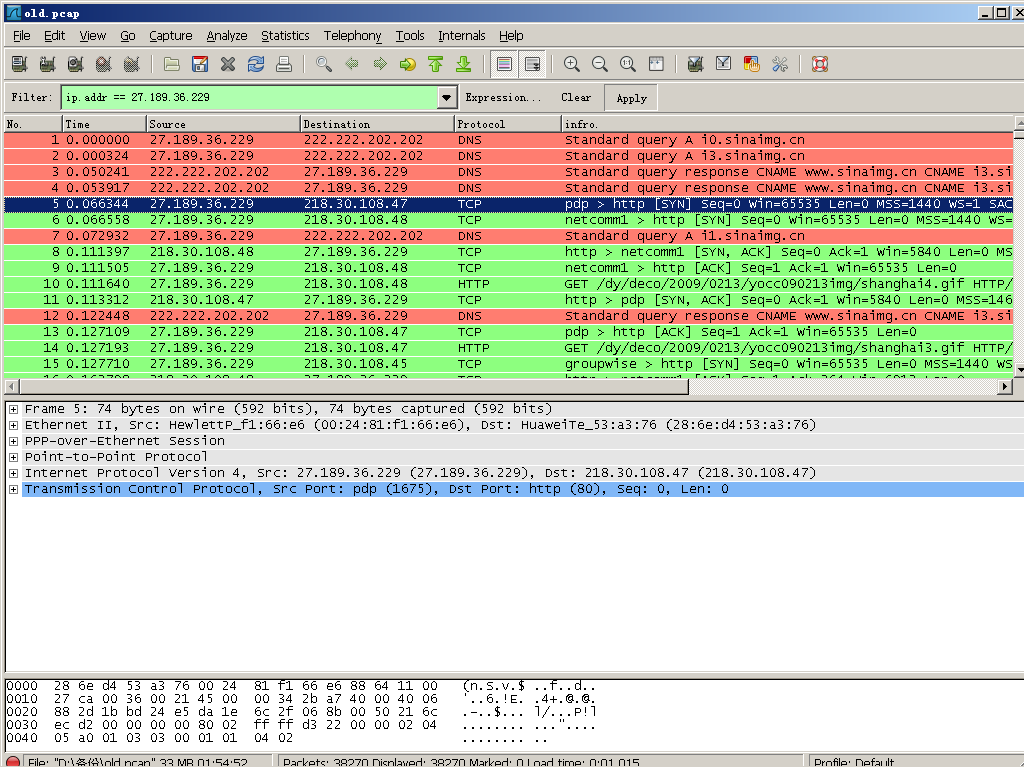Start a new live capture icon
The height and width of the screenshot is (768, 1024).
click(76, 64)
